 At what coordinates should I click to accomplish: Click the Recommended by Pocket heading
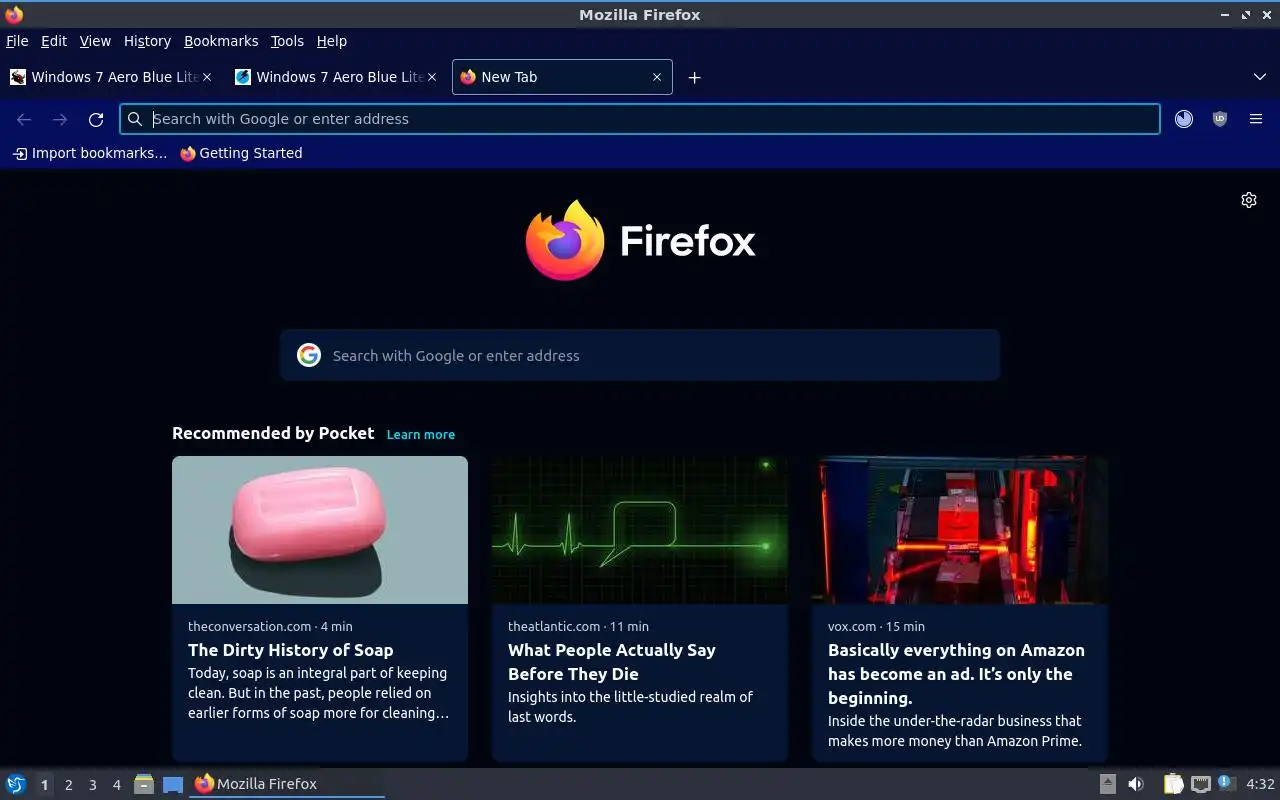273,433
